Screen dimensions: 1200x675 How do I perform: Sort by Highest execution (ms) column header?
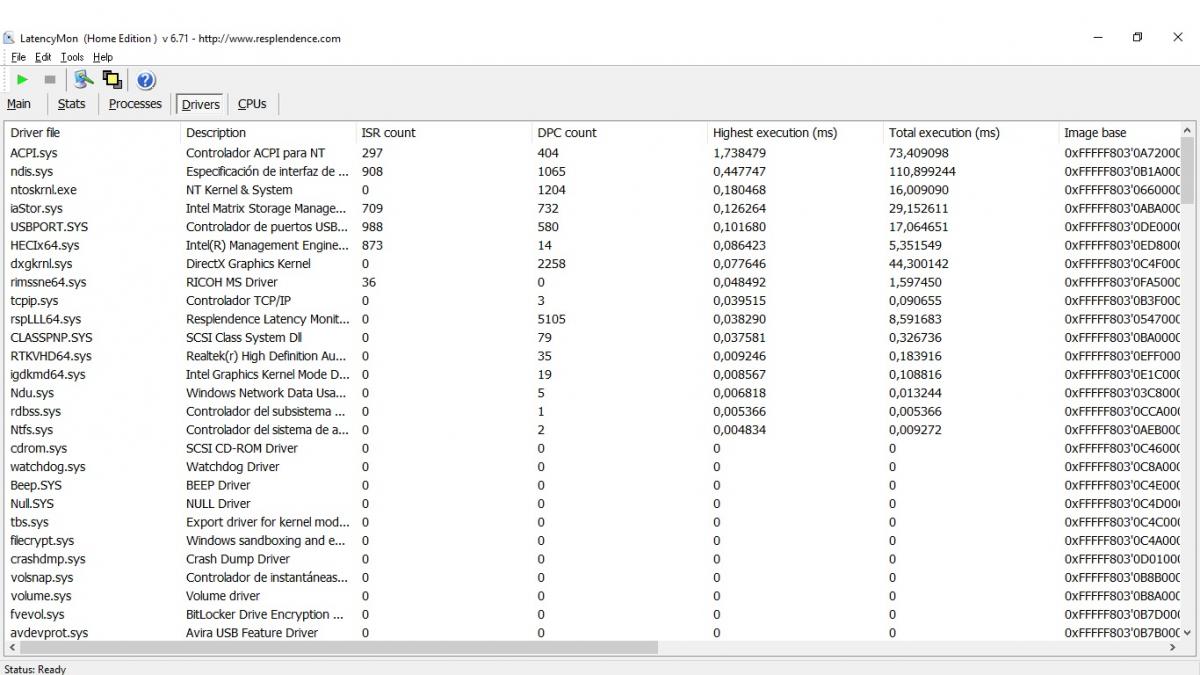[x=796, y=132]
